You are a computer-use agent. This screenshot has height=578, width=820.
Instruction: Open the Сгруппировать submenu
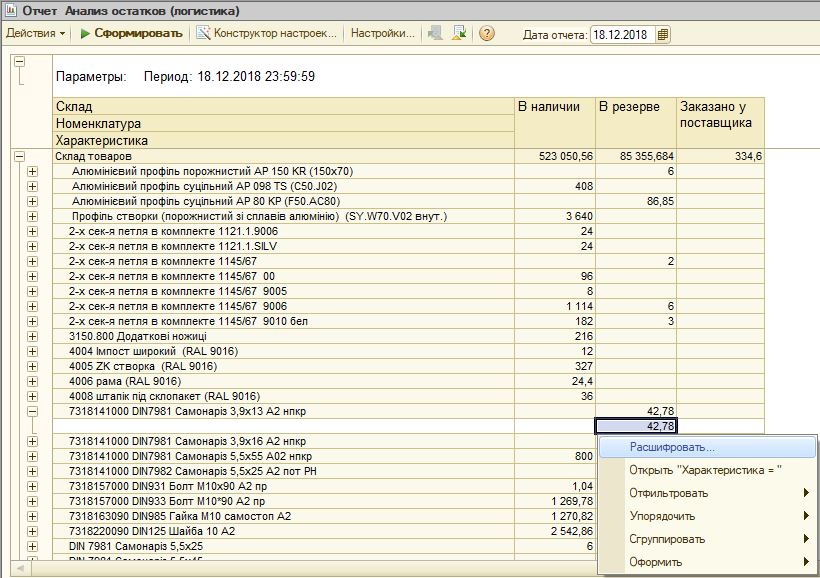click(667, 539)
